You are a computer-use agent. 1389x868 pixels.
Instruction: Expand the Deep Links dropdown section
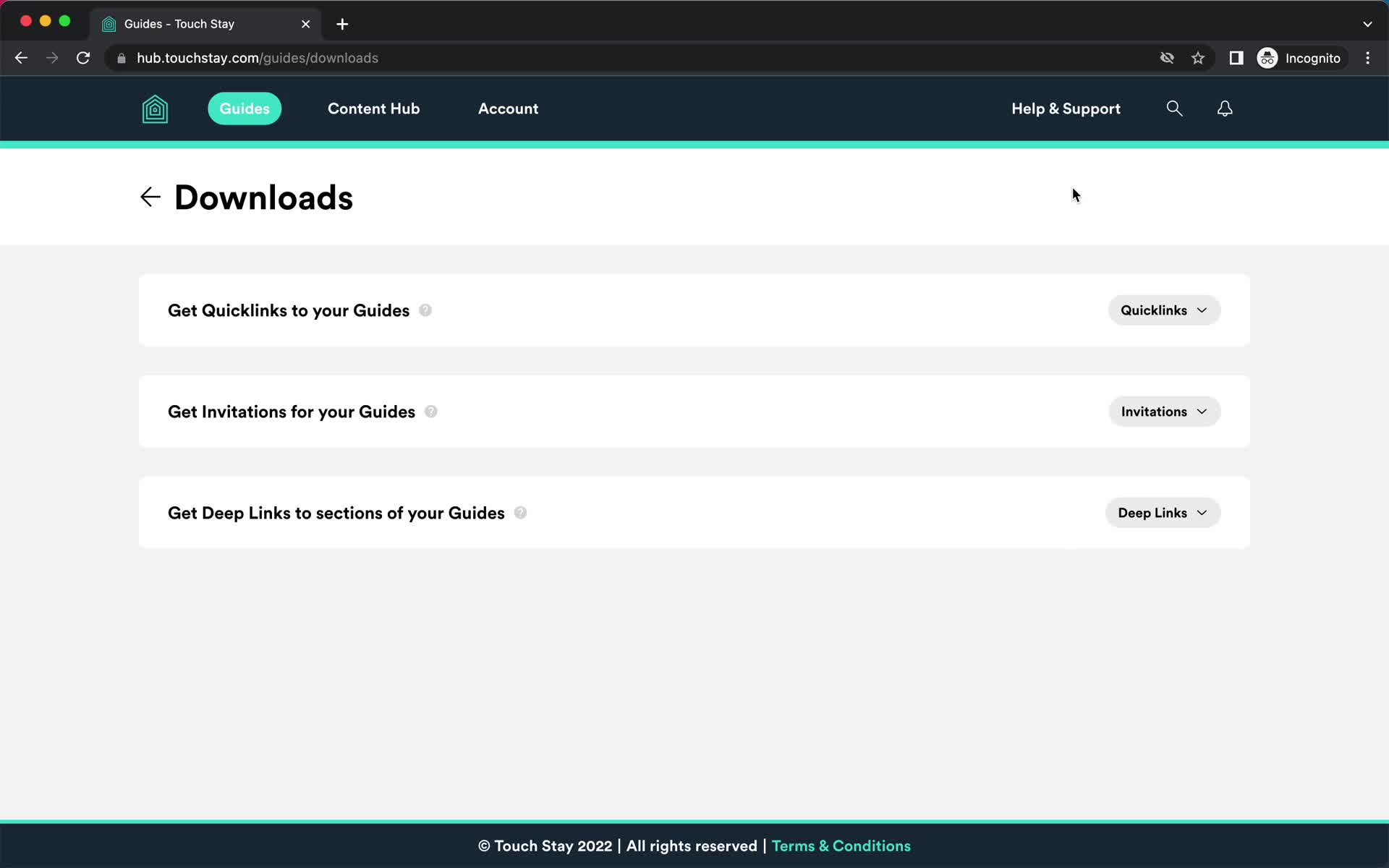coord(1162,513)
